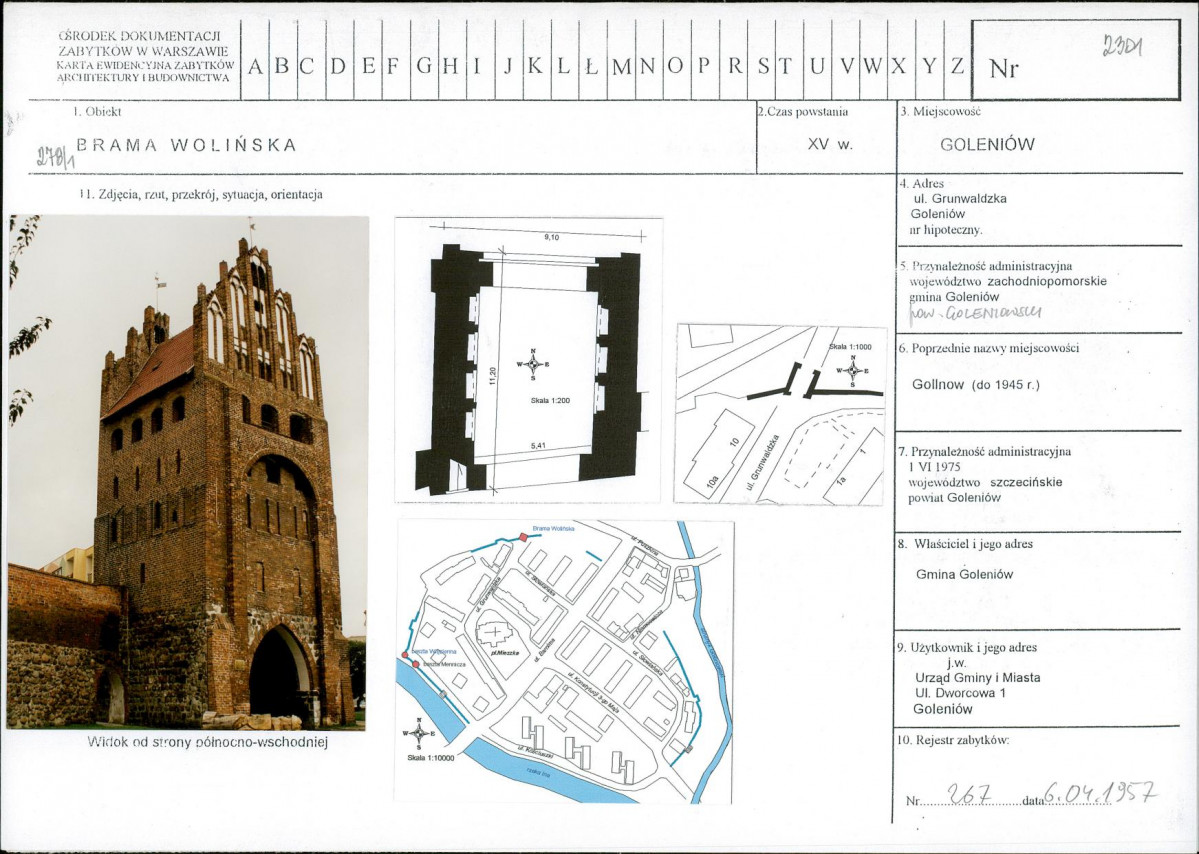Click the compass rose inside the floor plan
Viewport: 1199px width, 854px height.
point(533,365)
